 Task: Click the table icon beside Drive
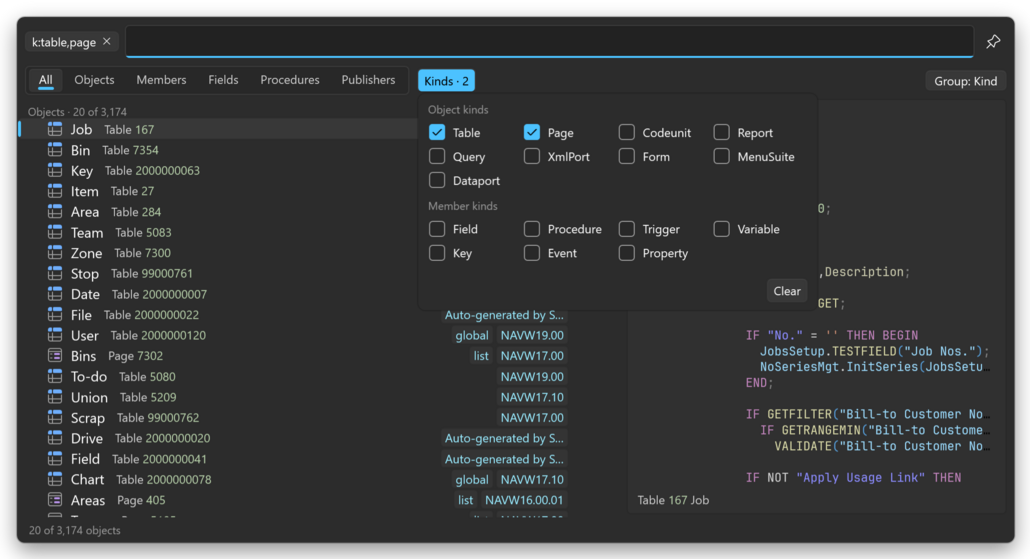pyautogui.click(x=55, y=438)
